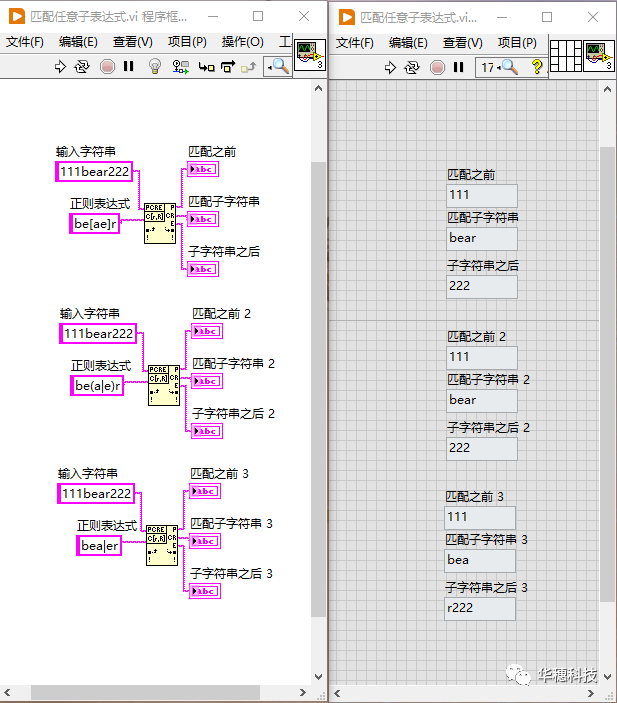Click the connector pane grid icon
The width and height of the screenshot is (617, 703).
[x=565, y=56]
